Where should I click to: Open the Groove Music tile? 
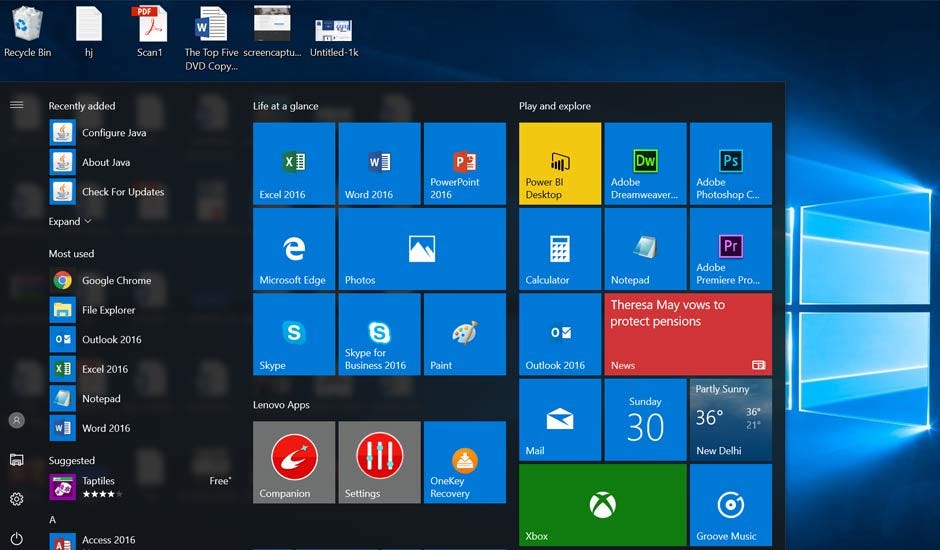tap(730, 505)
